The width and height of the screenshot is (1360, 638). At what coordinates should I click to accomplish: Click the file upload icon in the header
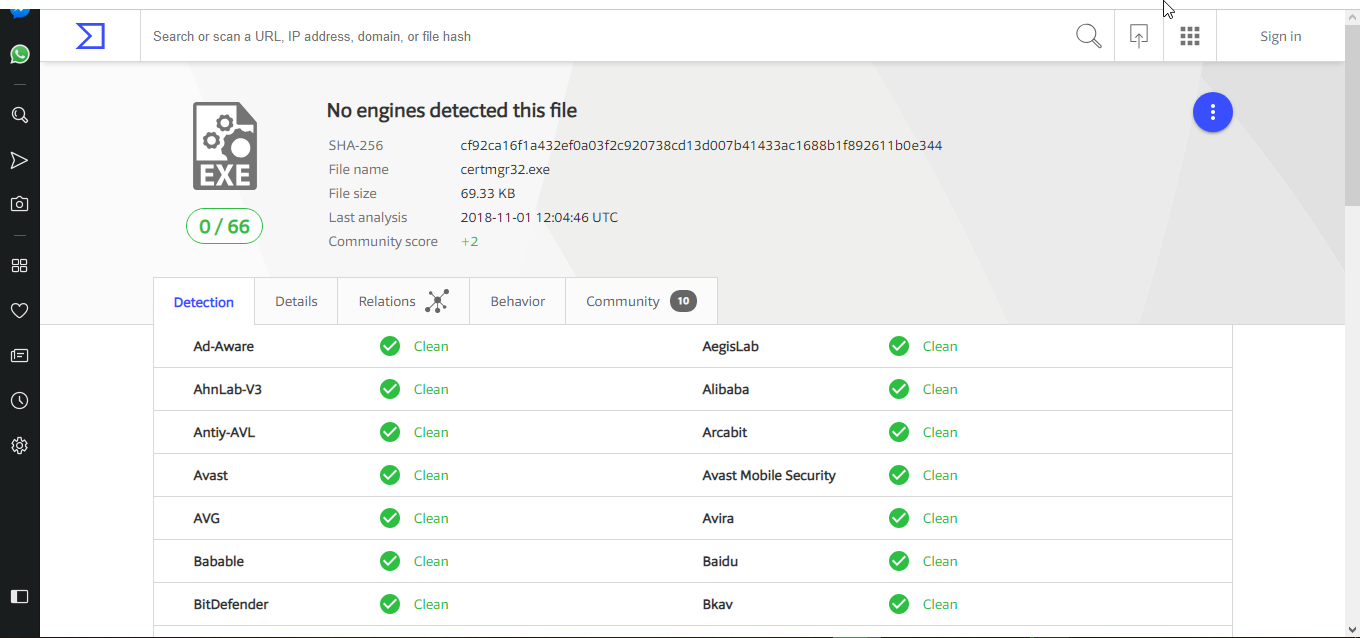coord(1138,35)
